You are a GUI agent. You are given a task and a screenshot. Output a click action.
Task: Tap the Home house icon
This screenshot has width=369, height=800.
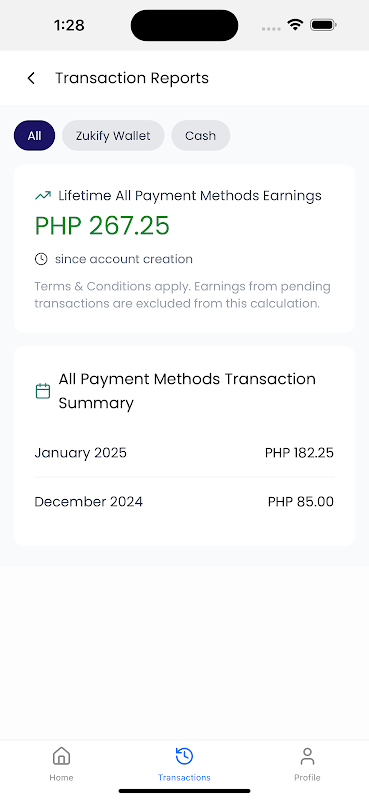point(61,756)
